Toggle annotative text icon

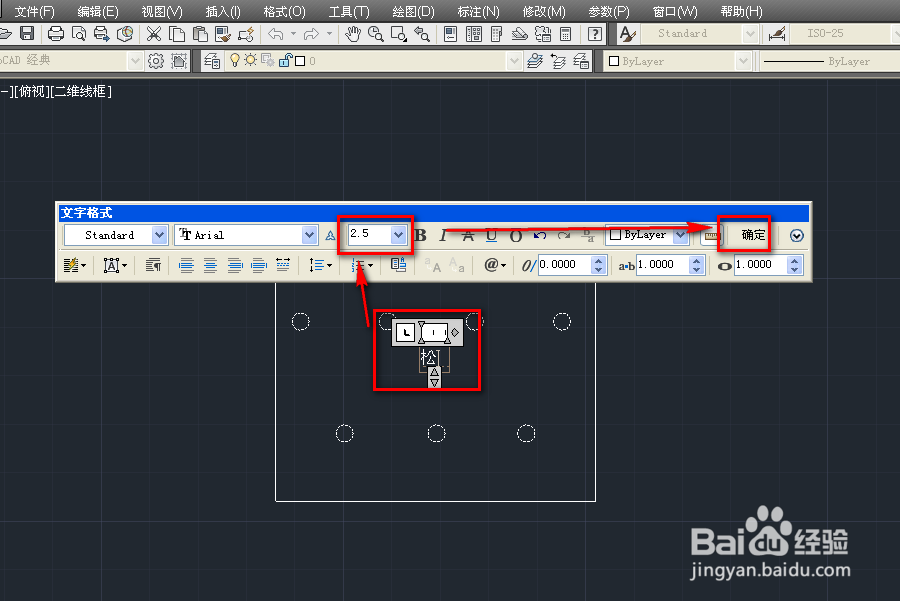tap(330, 235)
